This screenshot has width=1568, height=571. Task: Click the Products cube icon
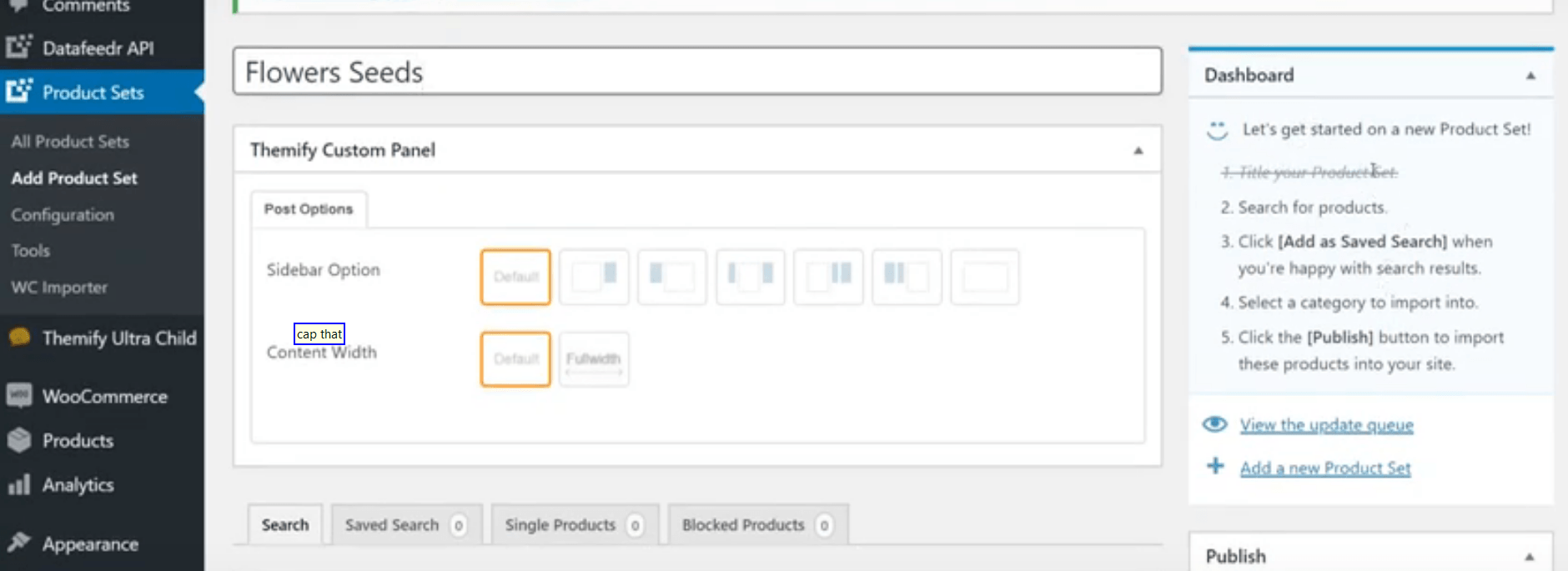21,440
